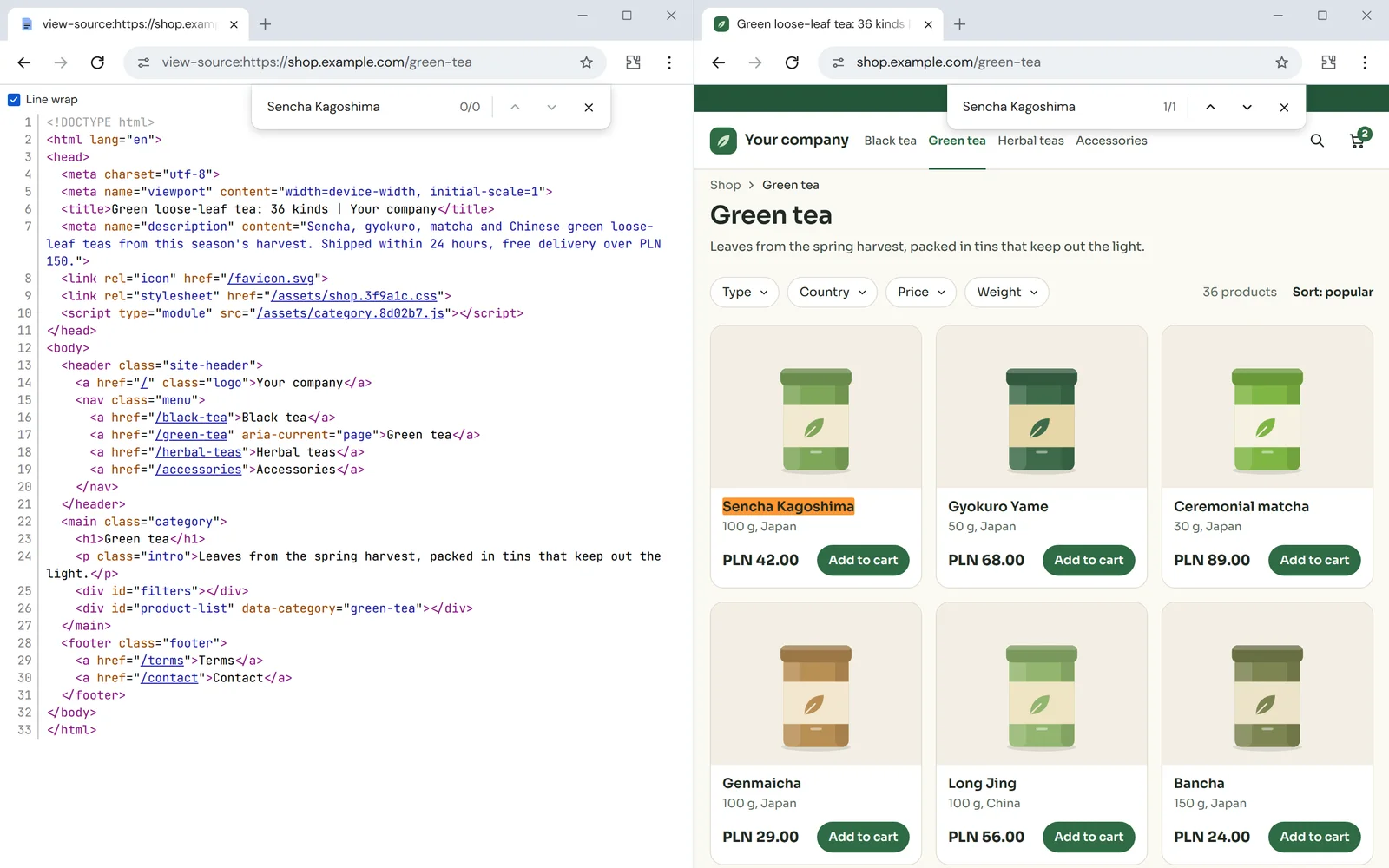
Task: Click site info icon in shop address bar
Action: point(838,62)
